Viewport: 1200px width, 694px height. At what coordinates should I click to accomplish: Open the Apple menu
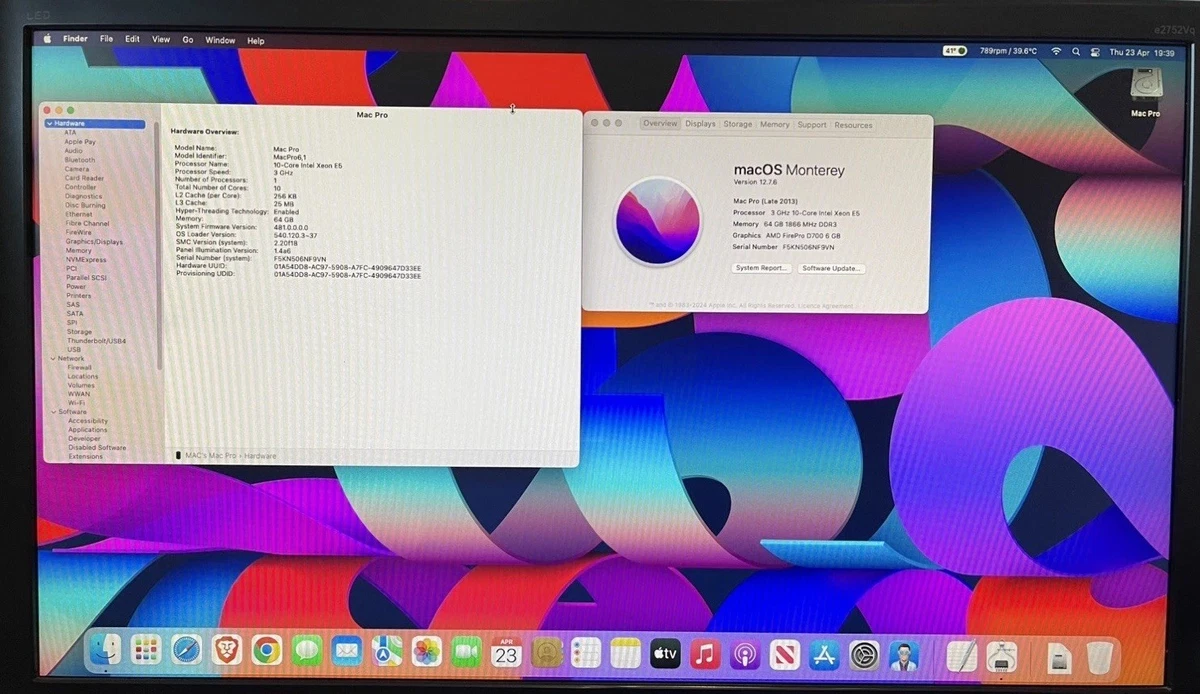point(45,39)
